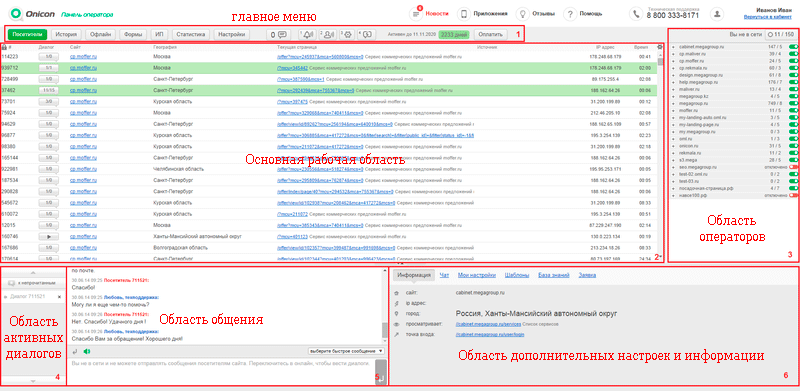Screen dimensions: 800x391
Task: Open the Формы section
Action: [133, 35]
